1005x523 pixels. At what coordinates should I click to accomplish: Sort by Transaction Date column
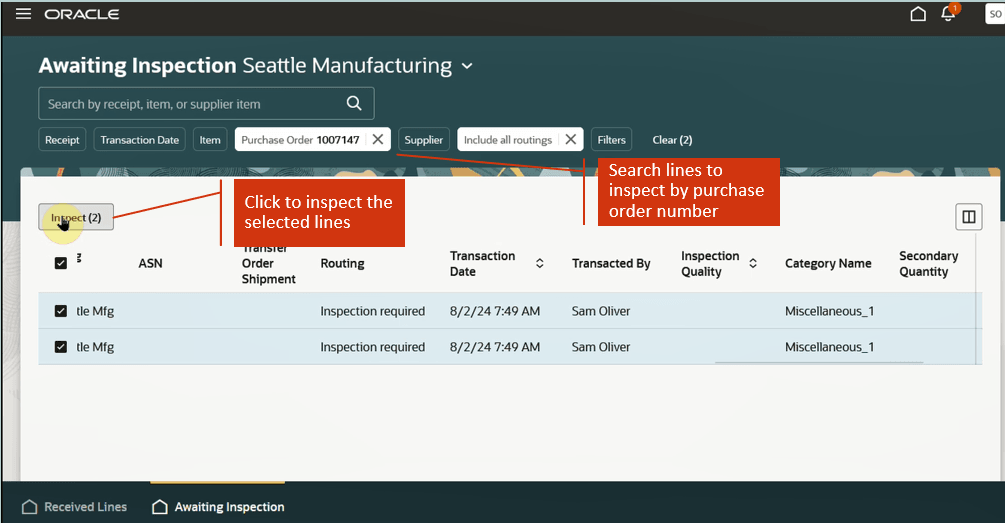click(540, 264)
